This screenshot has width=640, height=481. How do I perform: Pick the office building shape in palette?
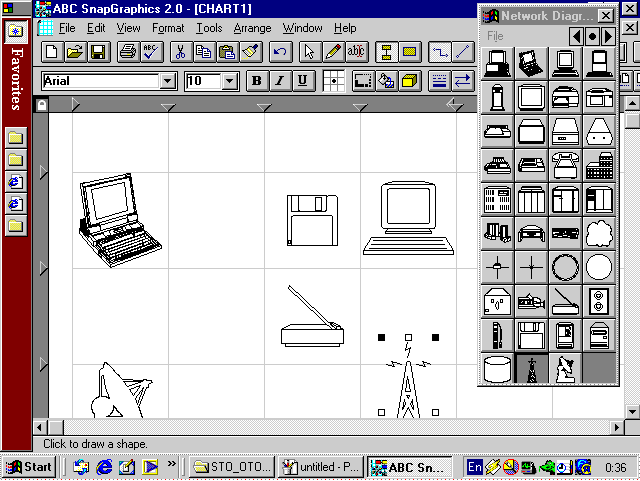pyautogui.click(x=599, y=165)
